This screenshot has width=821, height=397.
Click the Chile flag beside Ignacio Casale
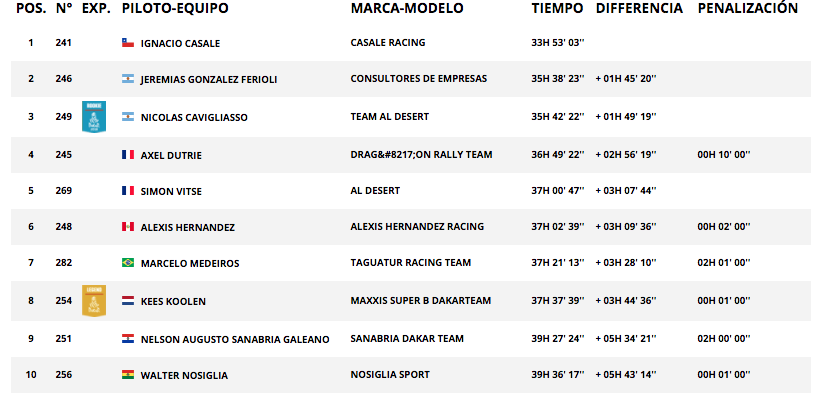click(128, 43)
